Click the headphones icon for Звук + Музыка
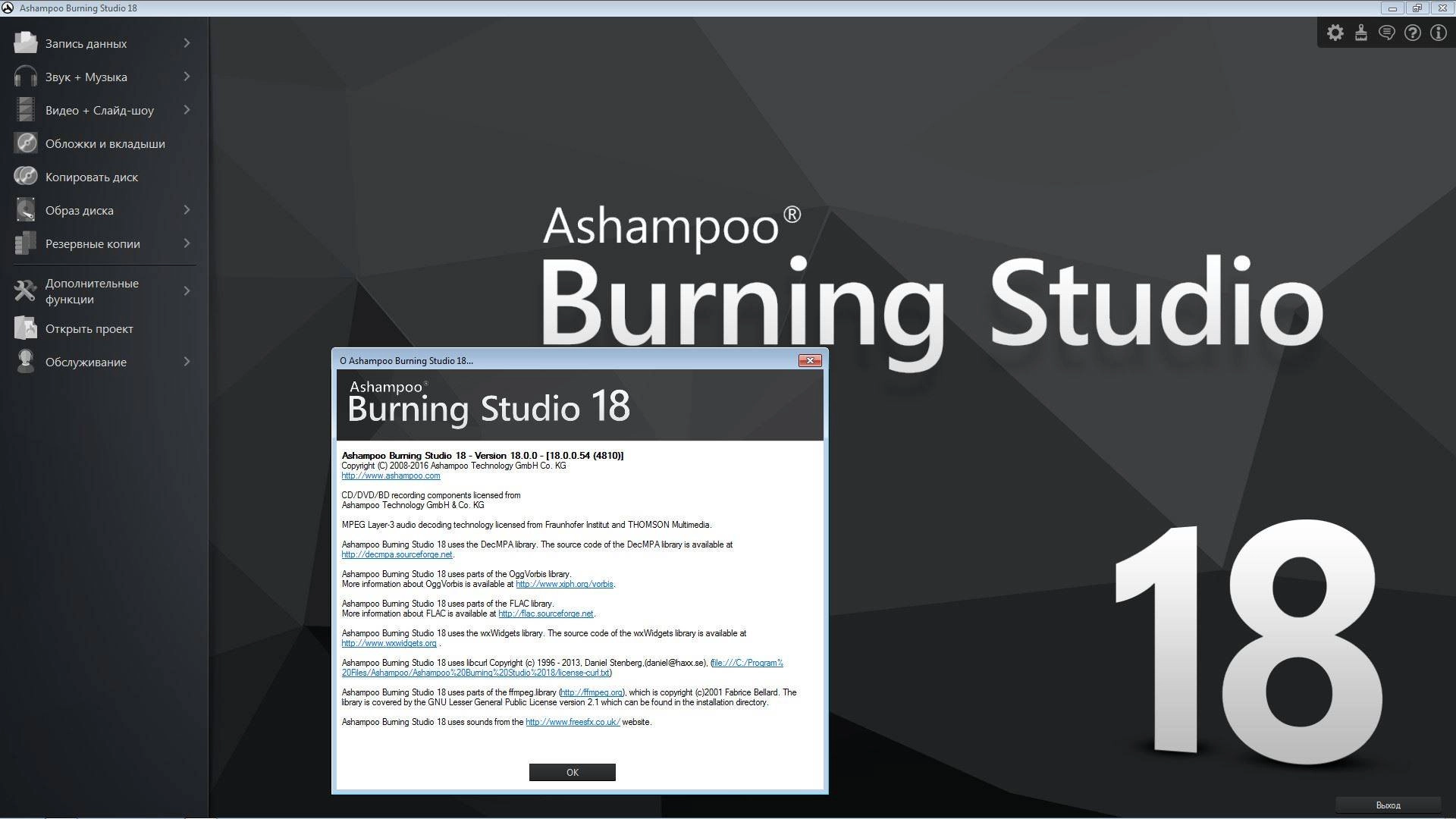The width and height of the screenshot is (1456, 819). click(25, 76)
